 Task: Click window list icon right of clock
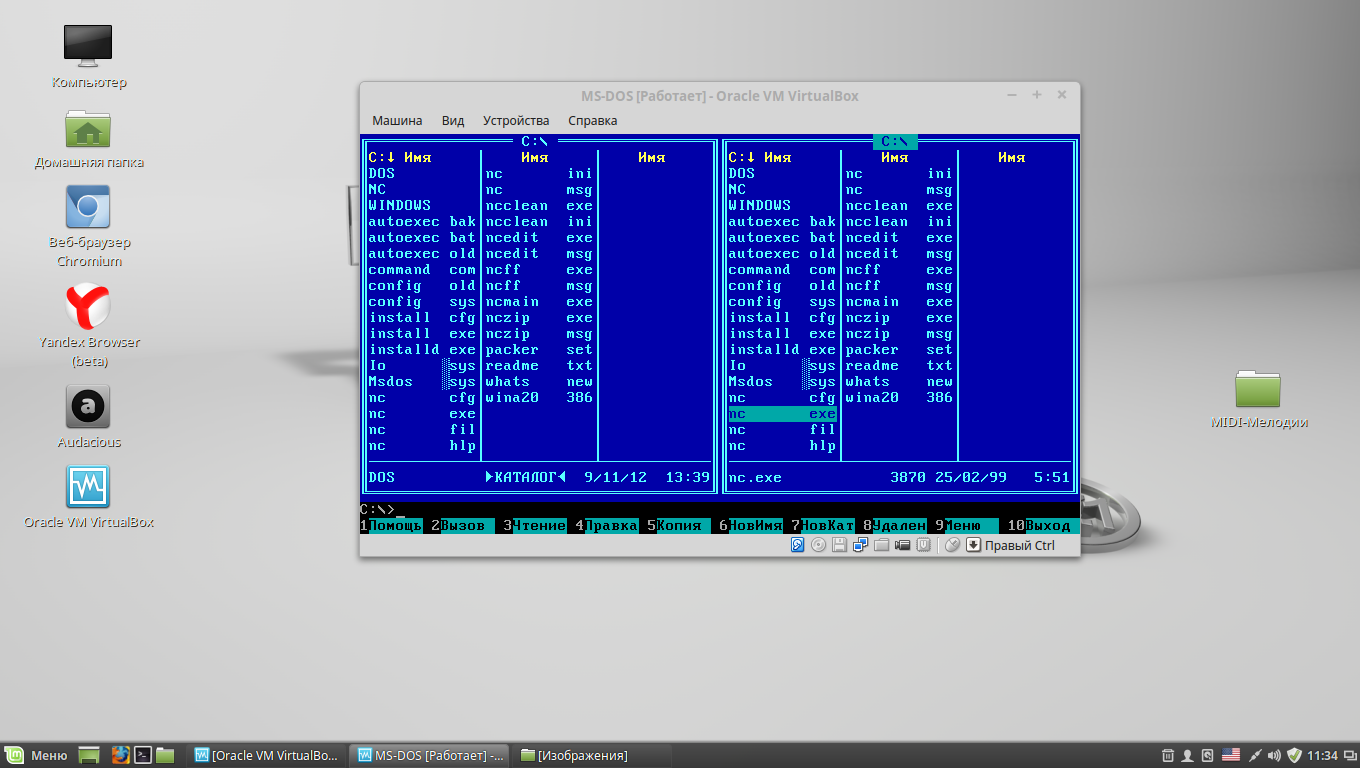click(x=1350, y=755)
